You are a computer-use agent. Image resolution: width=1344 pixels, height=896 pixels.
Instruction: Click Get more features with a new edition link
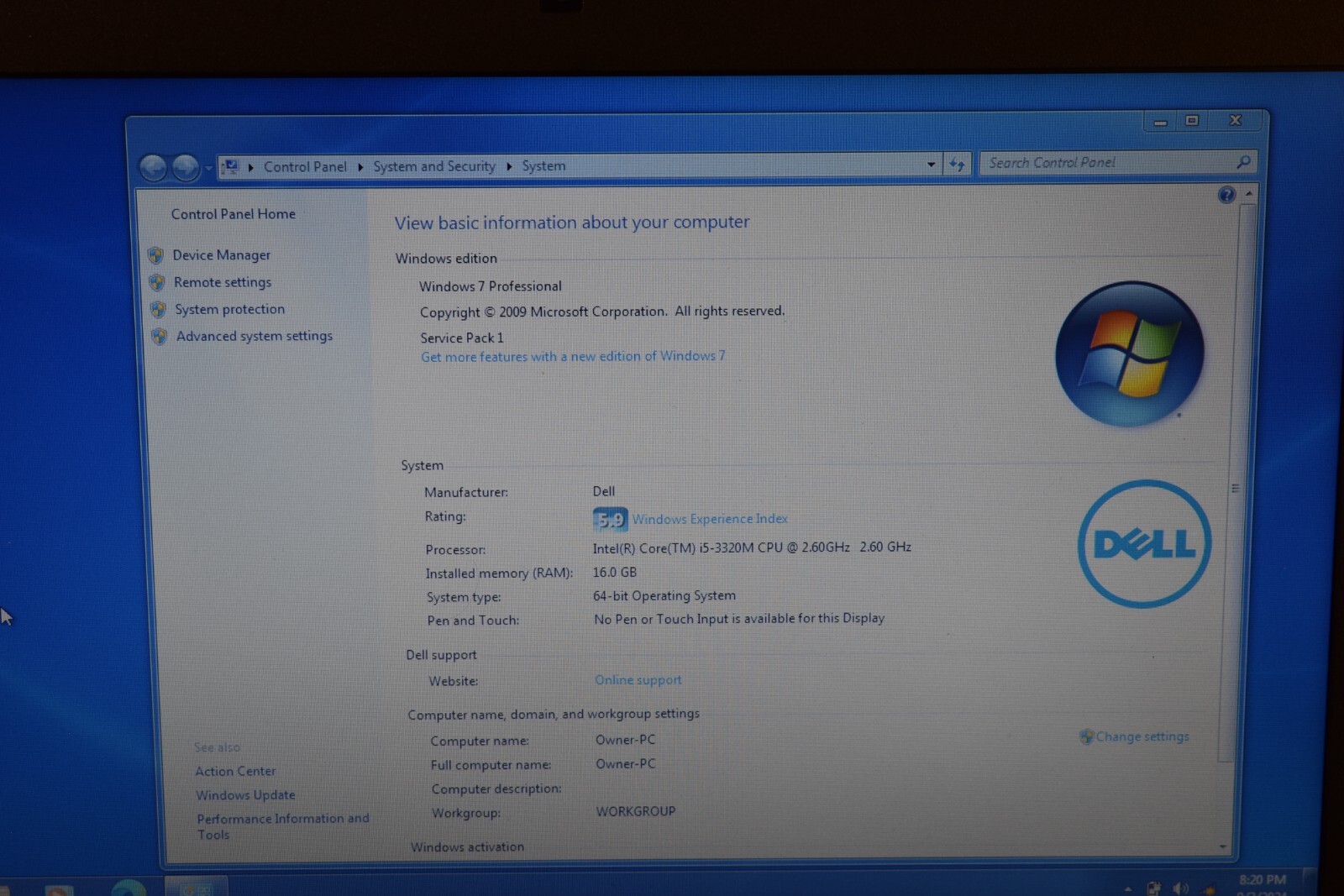pos(573,356)
